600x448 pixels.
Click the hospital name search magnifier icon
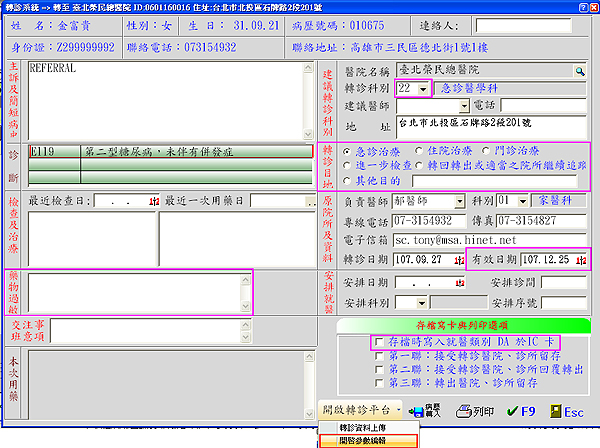point(579,71)
